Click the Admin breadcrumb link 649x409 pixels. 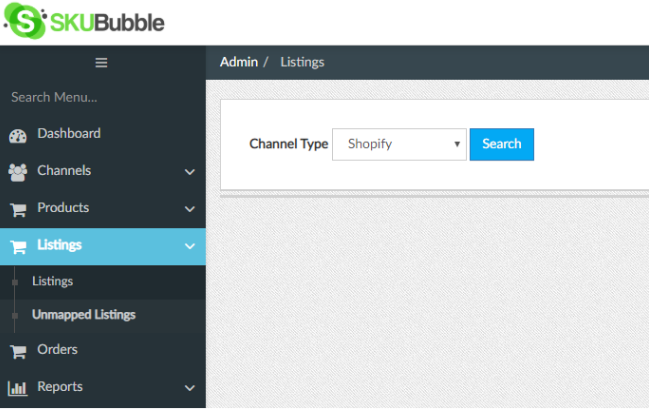pyautogui.click(x=239, y=62)
